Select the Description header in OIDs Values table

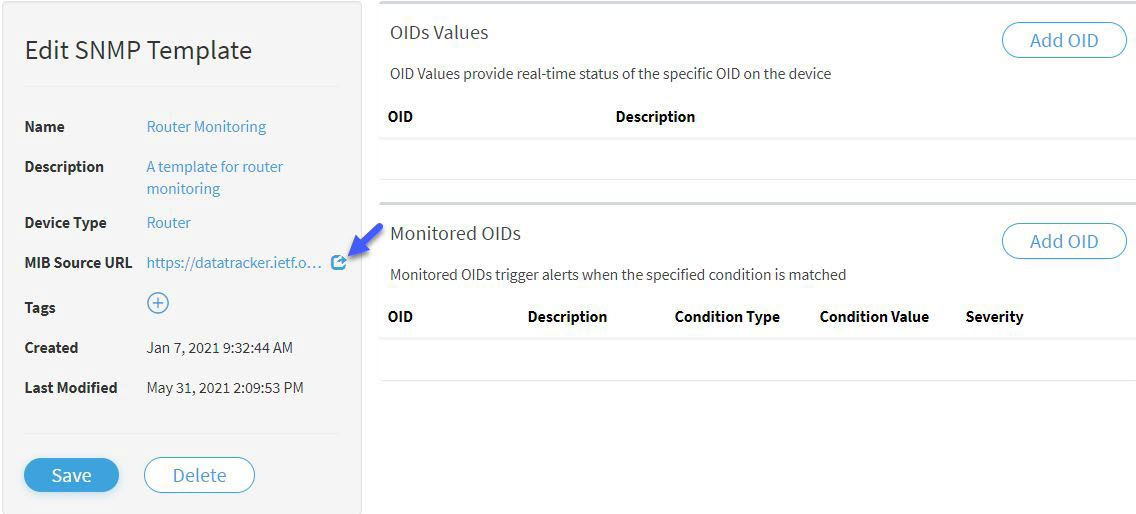coord(655,117)
